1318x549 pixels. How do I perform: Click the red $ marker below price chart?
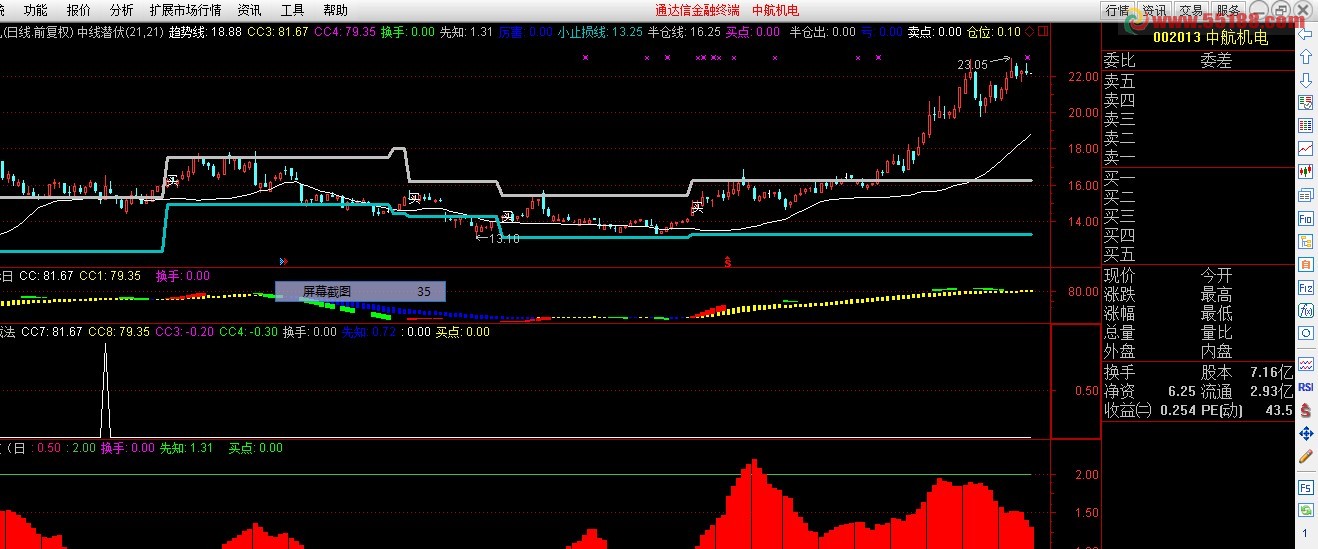pyautogui.click(x=728, y=261)
